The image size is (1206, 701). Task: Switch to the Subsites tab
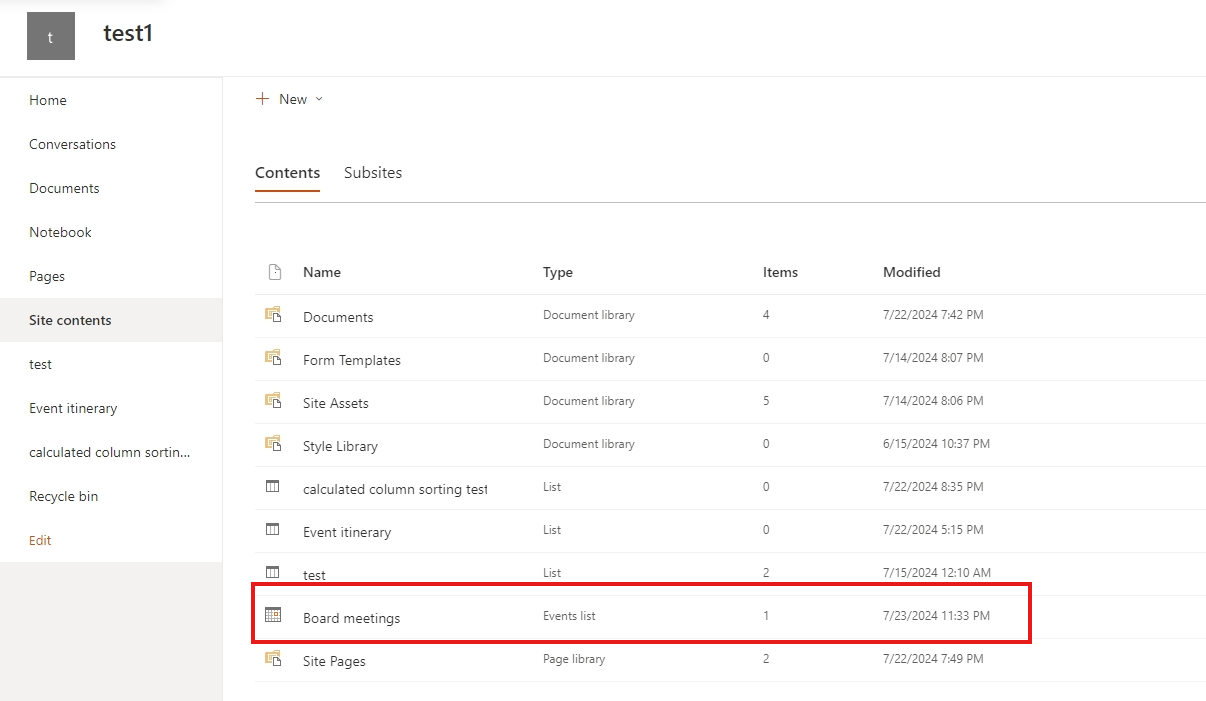[373, 172]
